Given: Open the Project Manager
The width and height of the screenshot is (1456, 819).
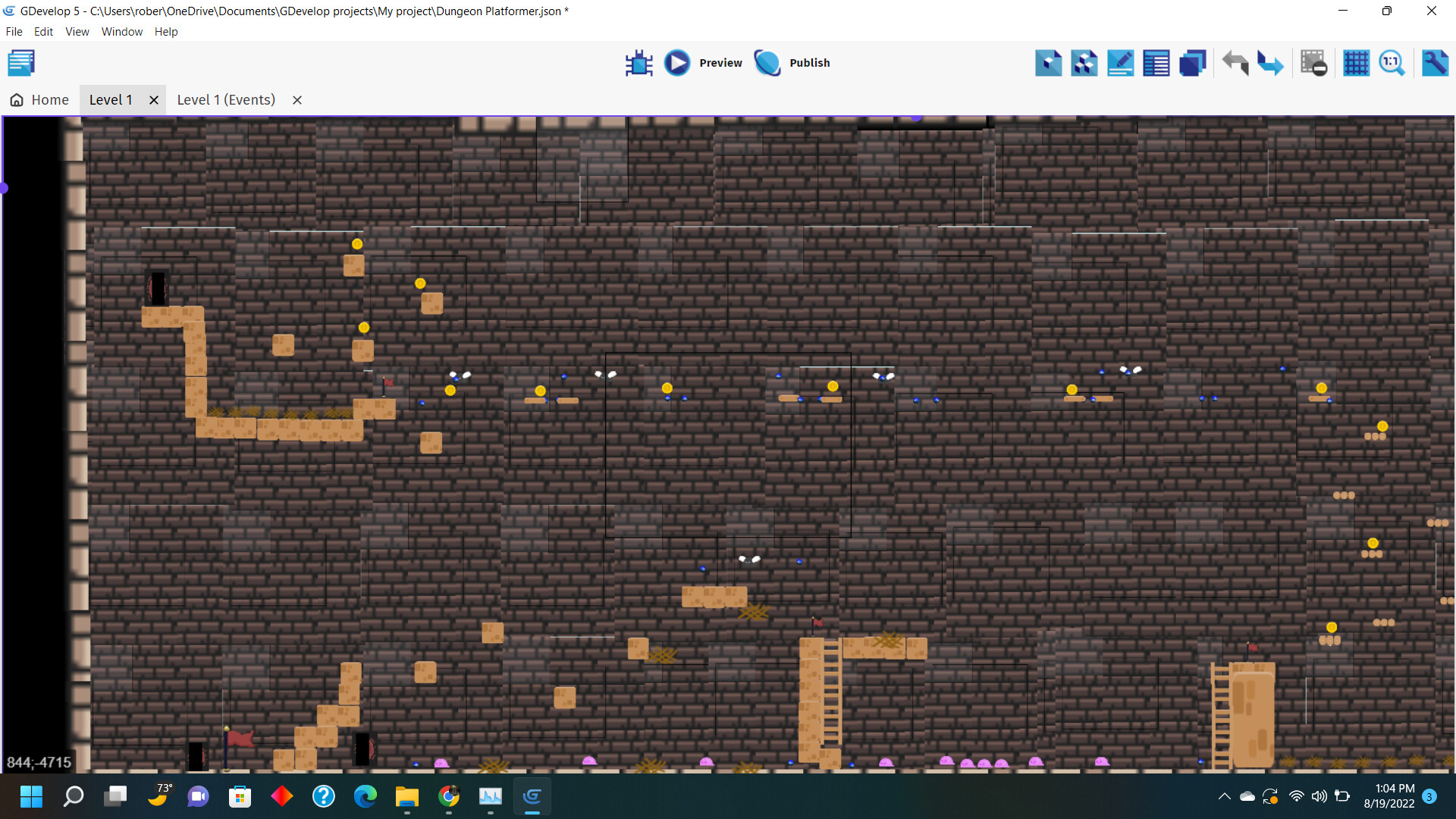Looking at the screenshot, I should [21, 63].
